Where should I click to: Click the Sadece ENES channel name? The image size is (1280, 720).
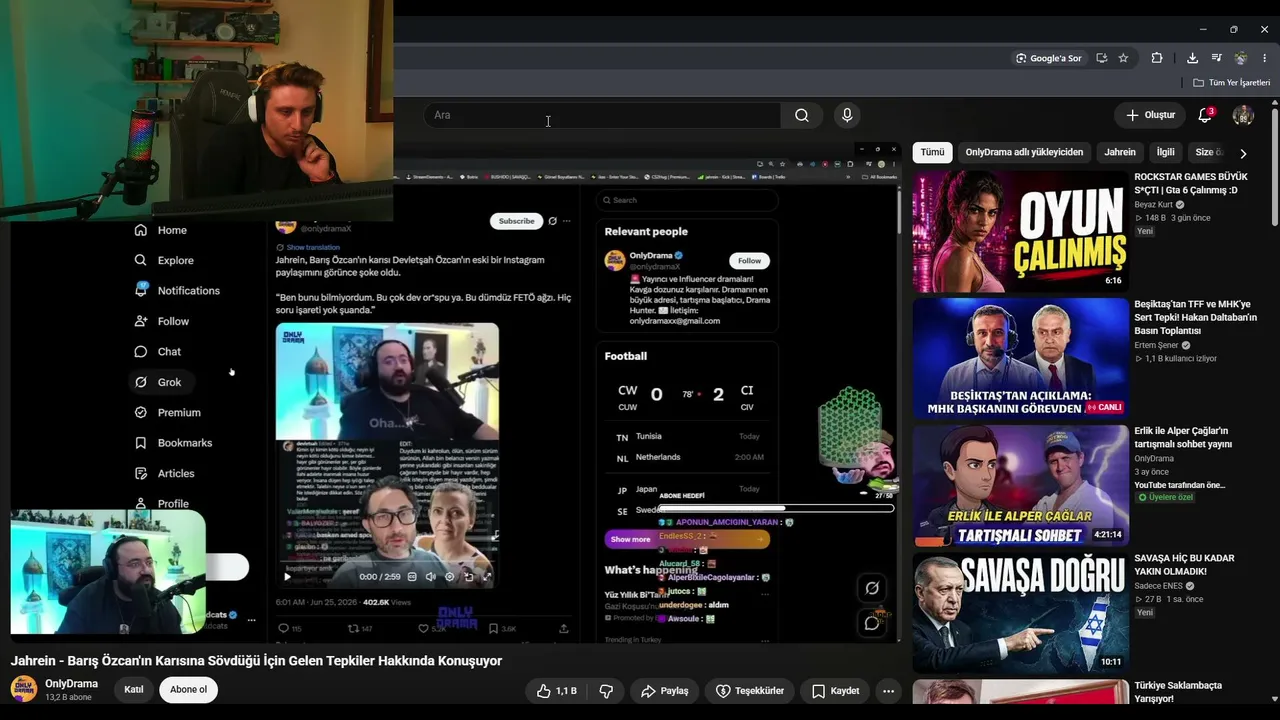point(1160,586)
